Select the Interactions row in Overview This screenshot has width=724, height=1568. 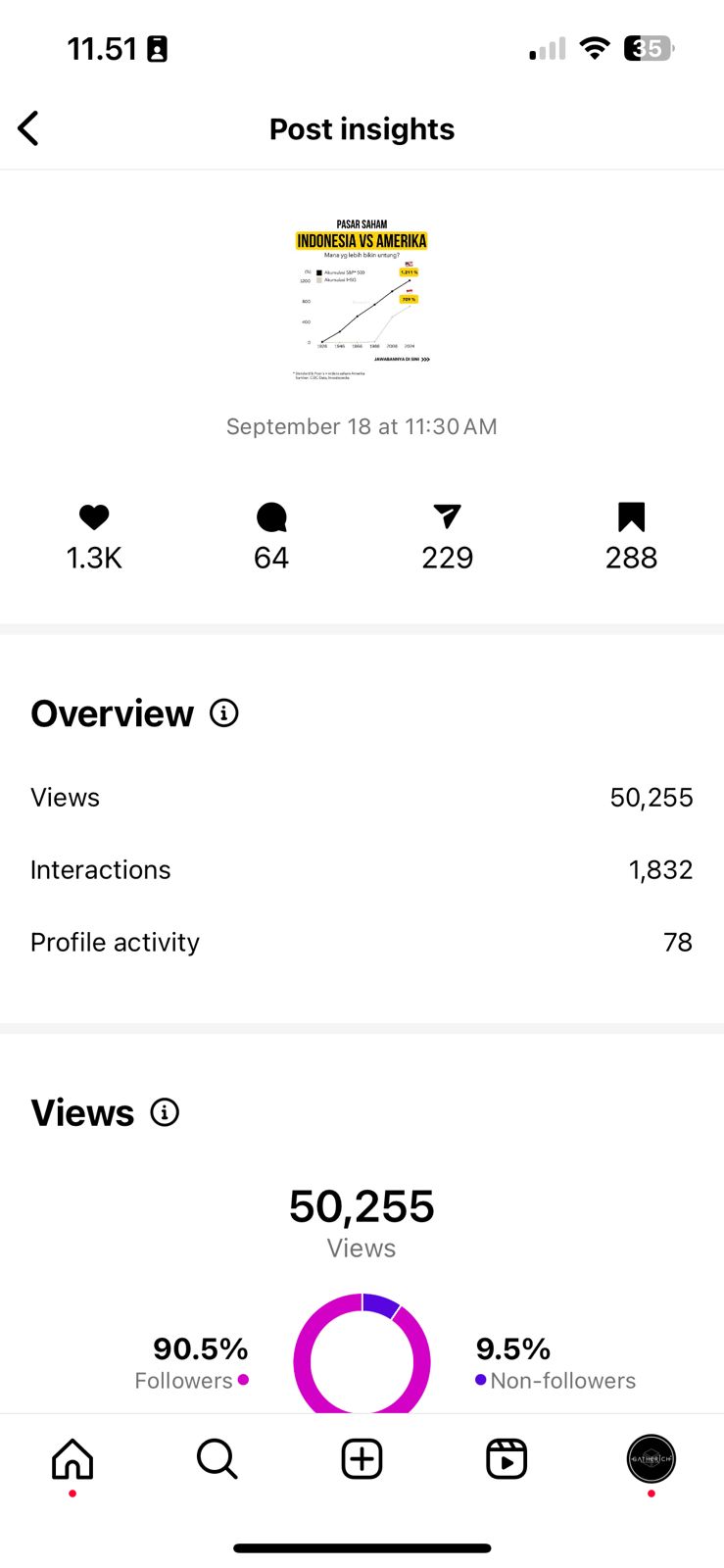(362, 870)
